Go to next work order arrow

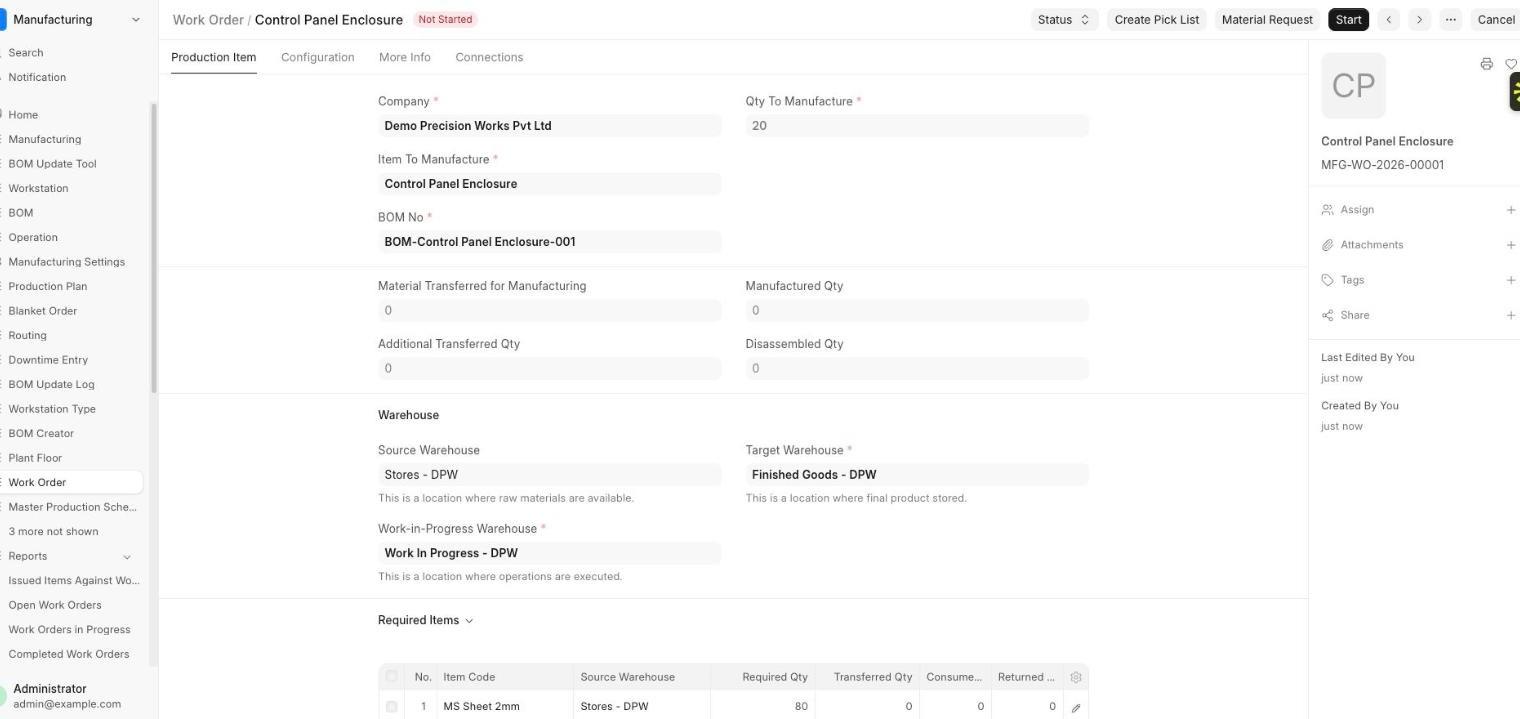(1419, 19)
